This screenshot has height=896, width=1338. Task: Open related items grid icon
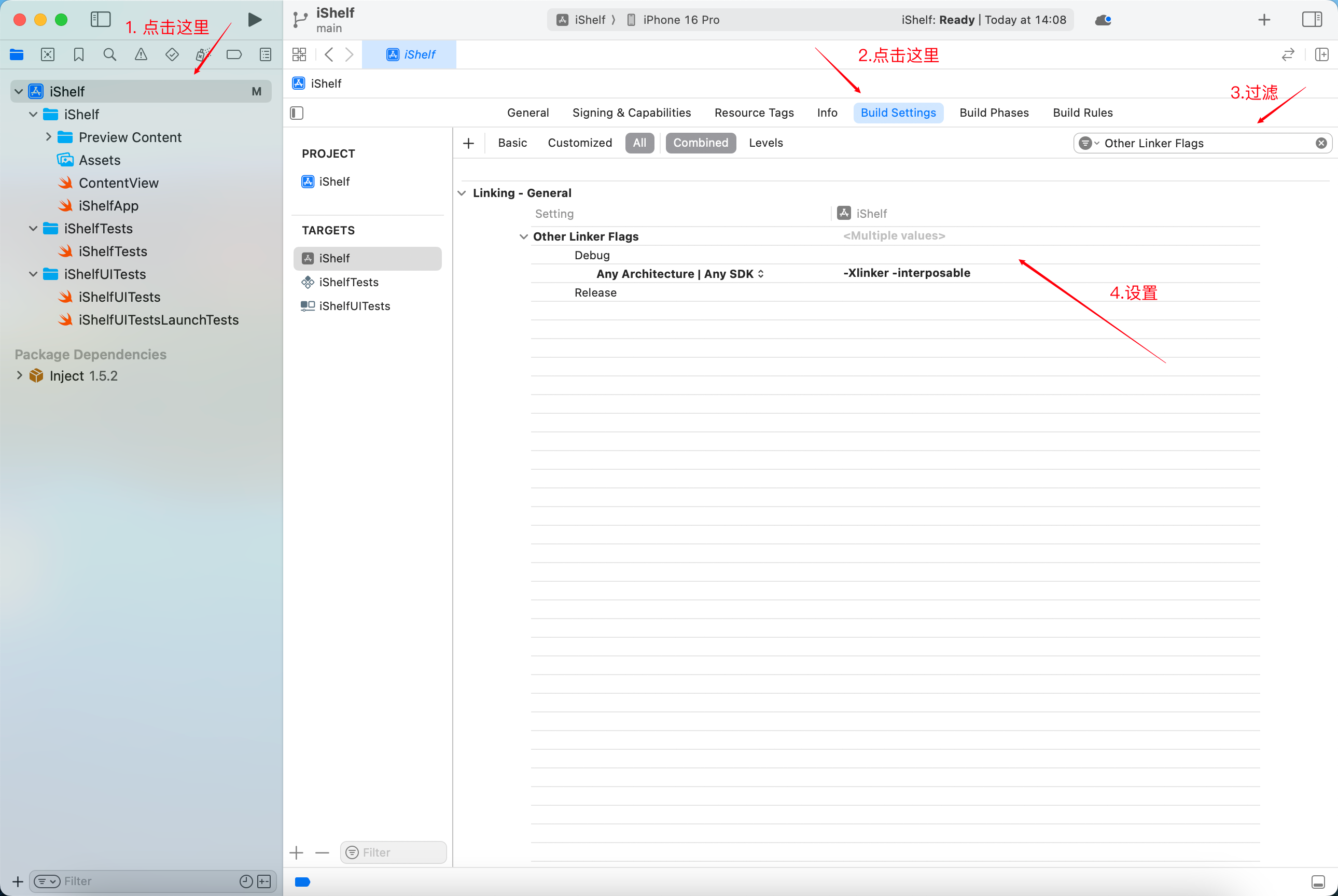(x=299, y=55)
